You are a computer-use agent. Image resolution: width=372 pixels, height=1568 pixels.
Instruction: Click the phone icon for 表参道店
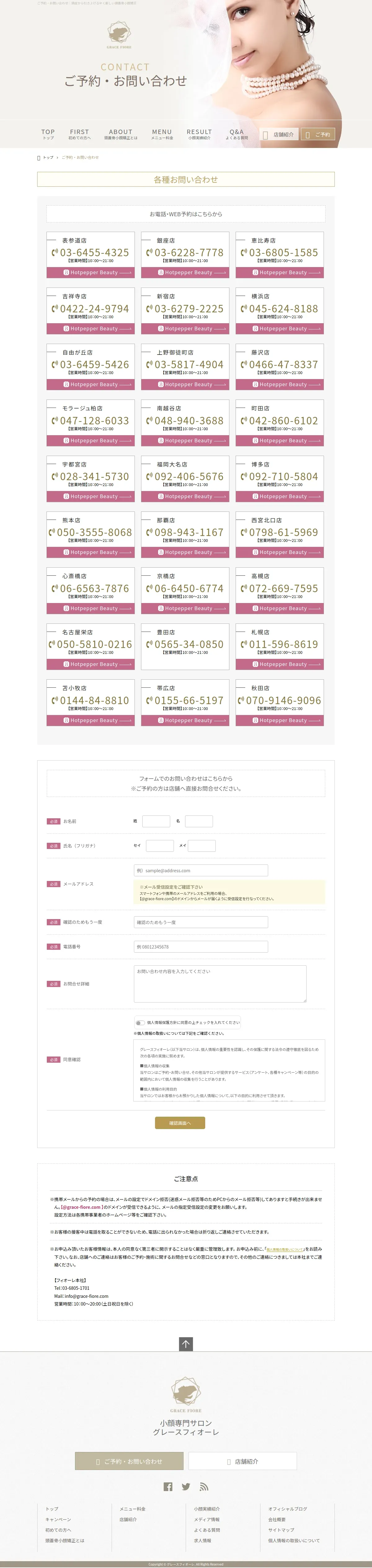pos(55,252)
